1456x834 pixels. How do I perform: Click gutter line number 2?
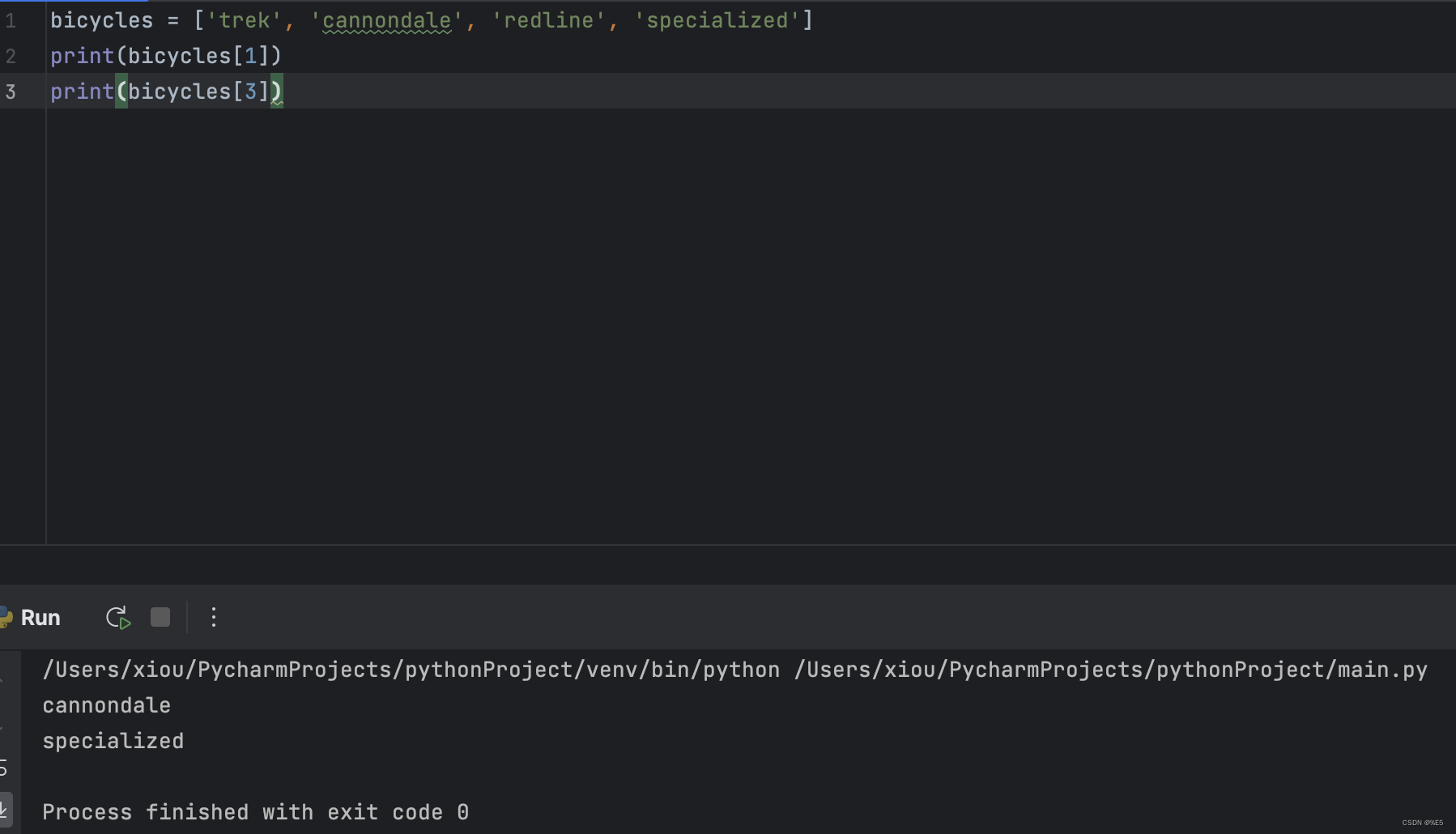point(11,56)
